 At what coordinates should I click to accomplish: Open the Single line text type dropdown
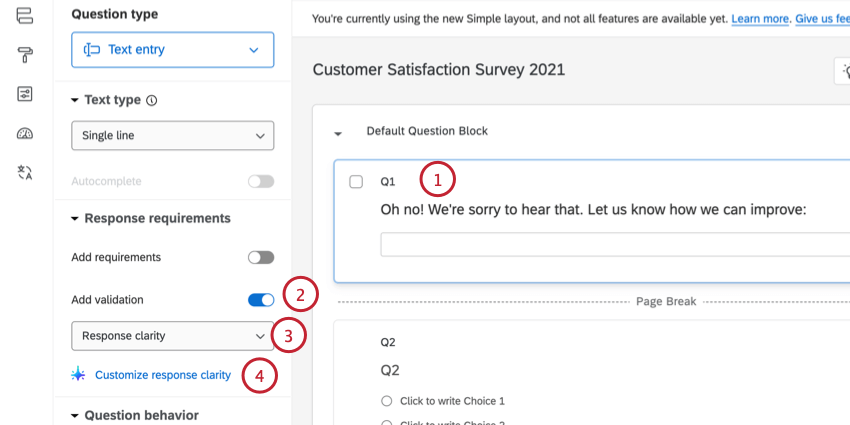click(172, 135)
